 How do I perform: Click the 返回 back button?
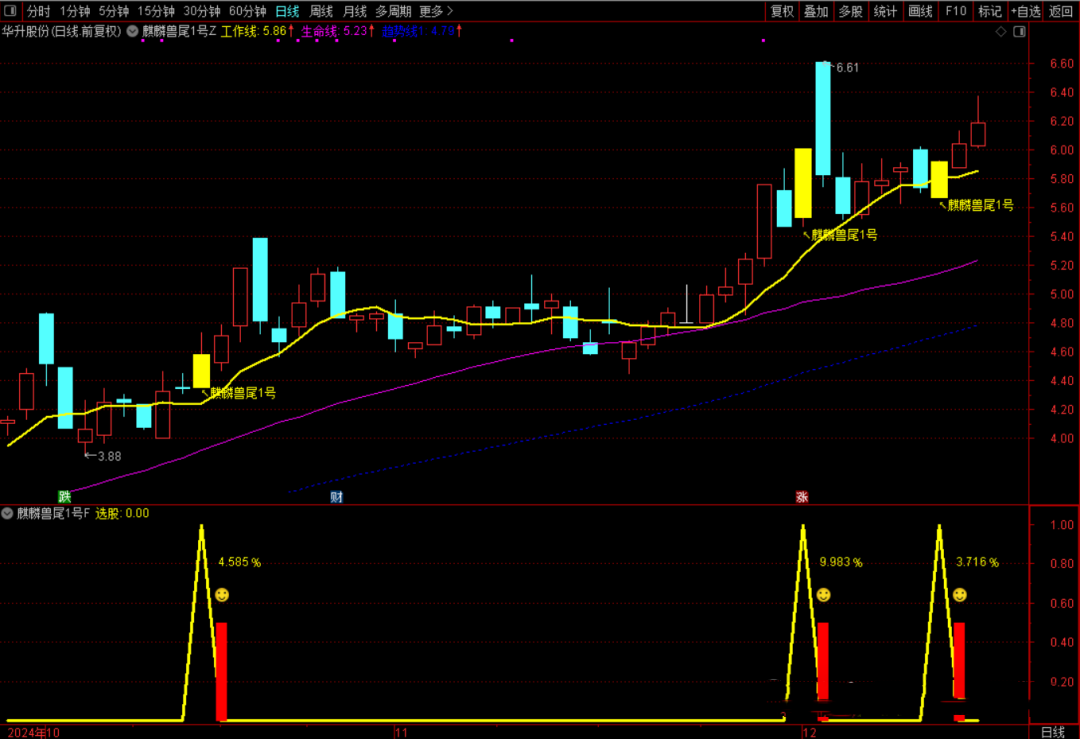pyautogui.click(x=1061, y=12)
